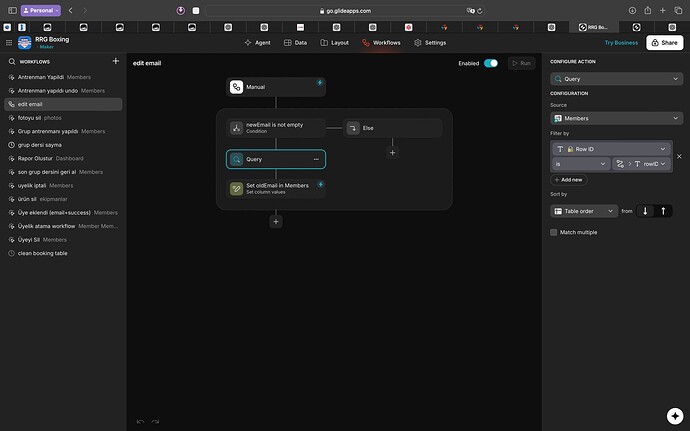Open the Üyelik atama workflow
This screenshot has width=690, height=431.
63,226
